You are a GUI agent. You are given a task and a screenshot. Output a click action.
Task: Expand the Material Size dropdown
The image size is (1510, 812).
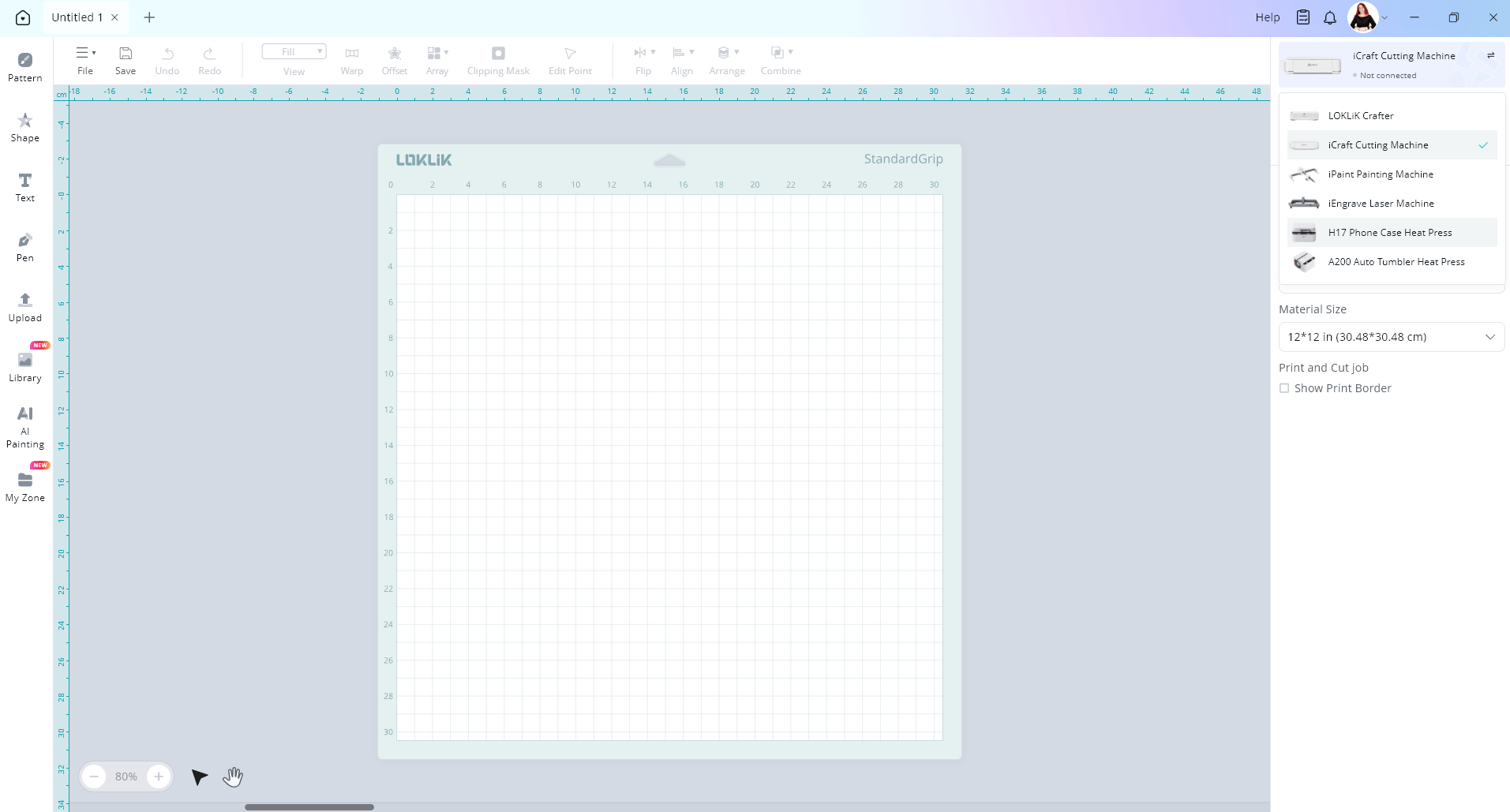point(1391,337)
